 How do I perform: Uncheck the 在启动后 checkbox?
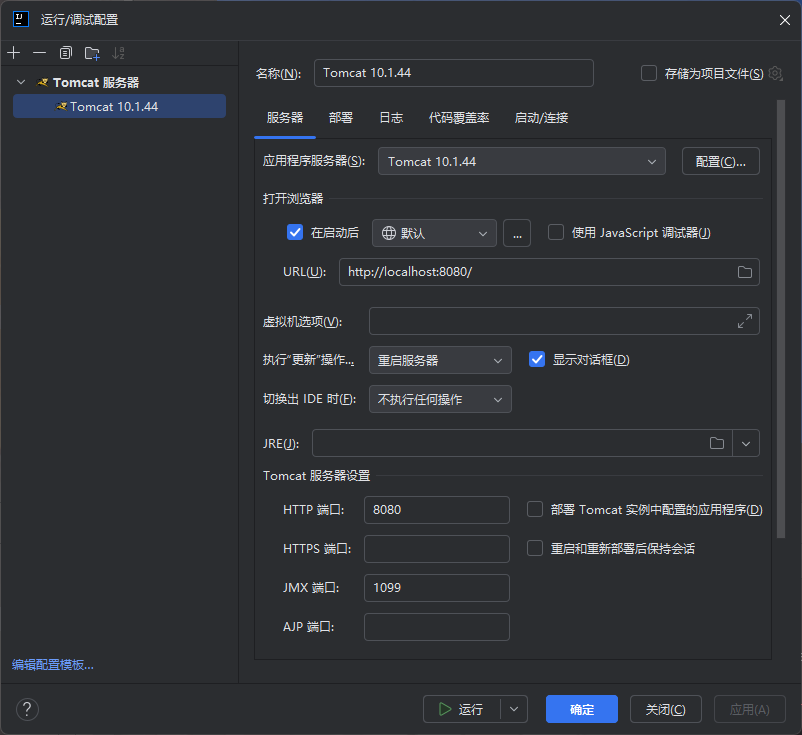pyautogui.click(x=295, y=233)
